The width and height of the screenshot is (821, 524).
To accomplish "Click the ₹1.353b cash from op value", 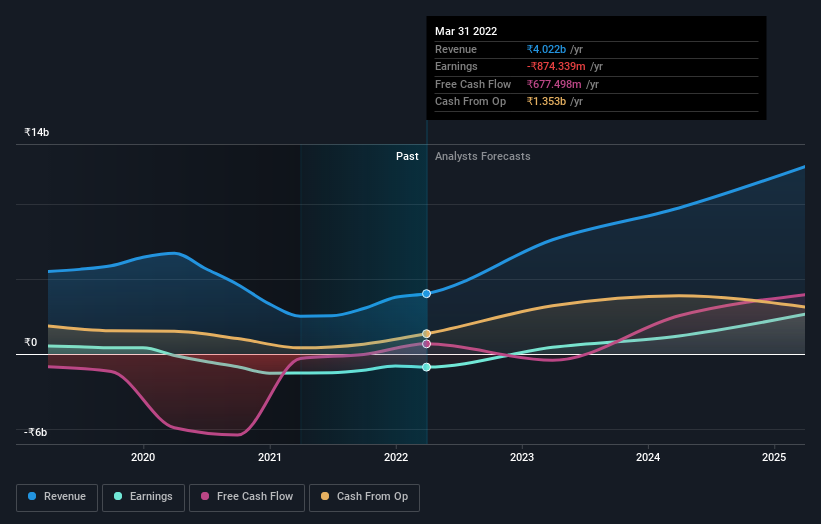I will [546, 102].
